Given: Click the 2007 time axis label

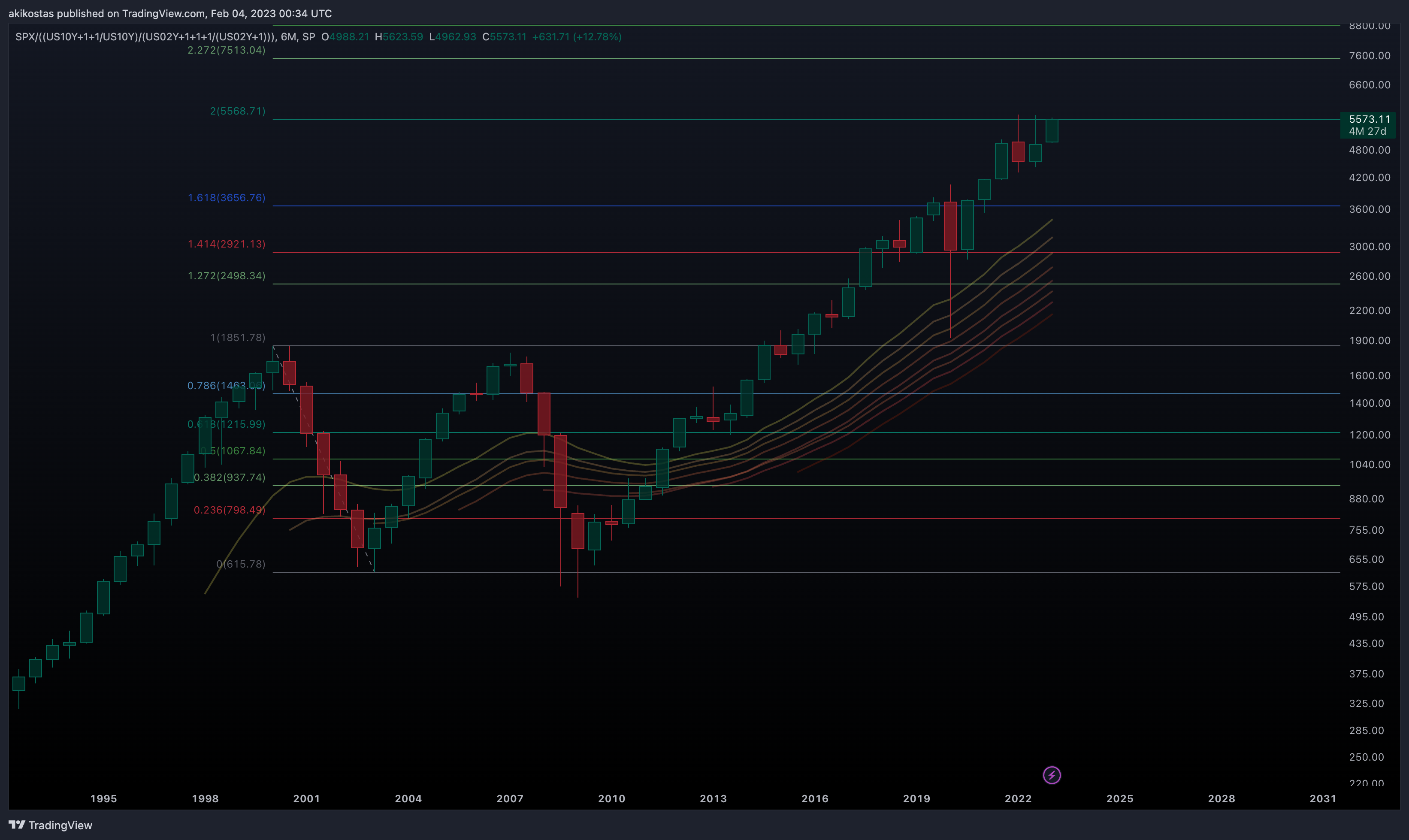Looking at the screenshot, I should click(x=510, y=799).
